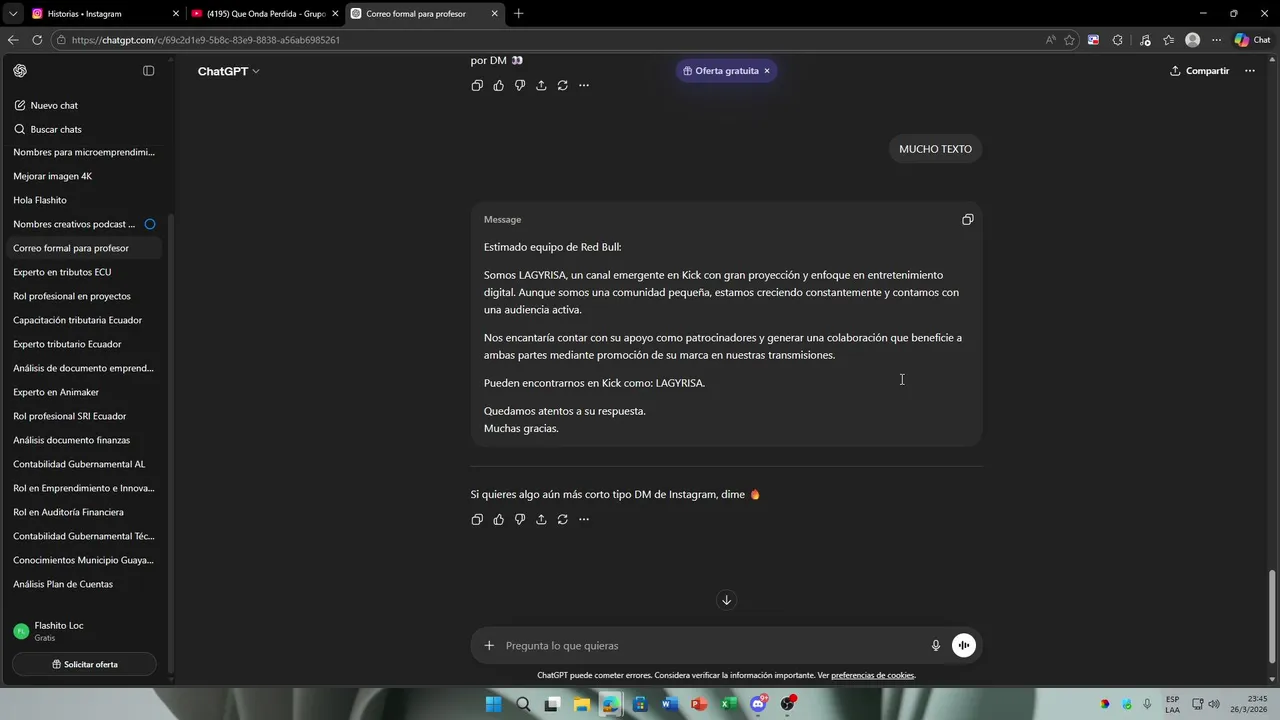Go back with the browser back arrow
1280x720 pixels.
[13, 40]
